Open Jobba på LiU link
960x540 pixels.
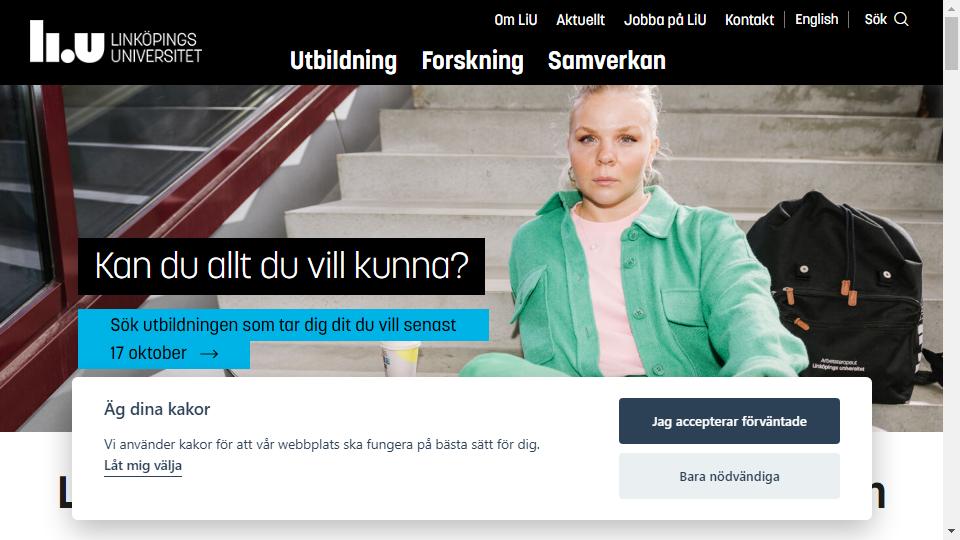665,20
